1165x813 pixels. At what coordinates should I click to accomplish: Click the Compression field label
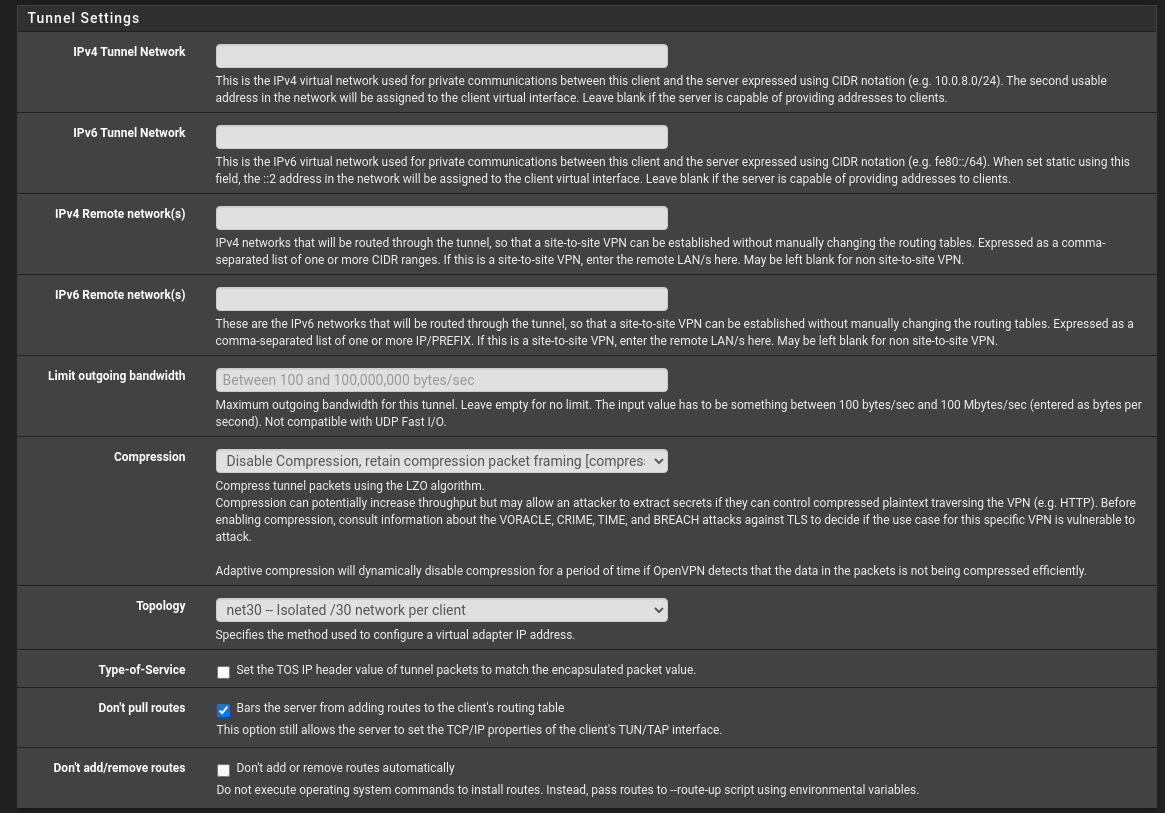click(x=149, y=457)
